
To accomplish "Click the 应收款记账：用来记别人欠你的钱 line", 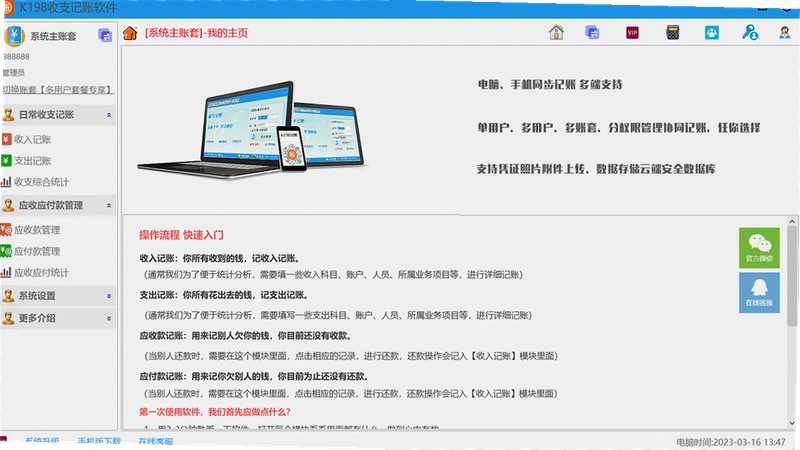I will (245, 336).
